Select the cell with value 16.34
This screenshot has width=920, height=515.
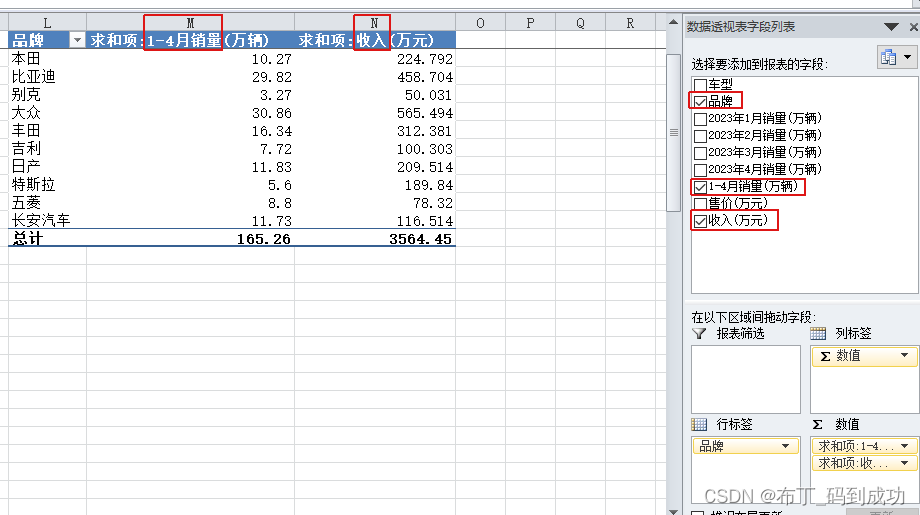[x=190, y=131]
